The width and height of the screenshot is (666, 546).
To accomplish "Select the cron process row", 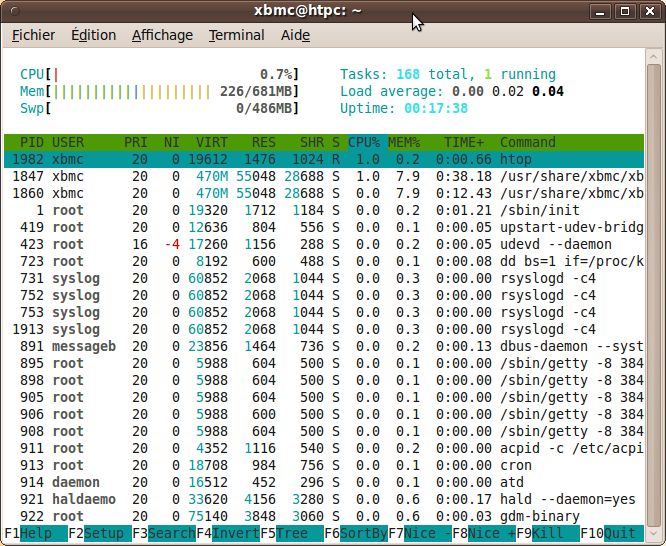I will pyautogui.click(x=324, y=465).
